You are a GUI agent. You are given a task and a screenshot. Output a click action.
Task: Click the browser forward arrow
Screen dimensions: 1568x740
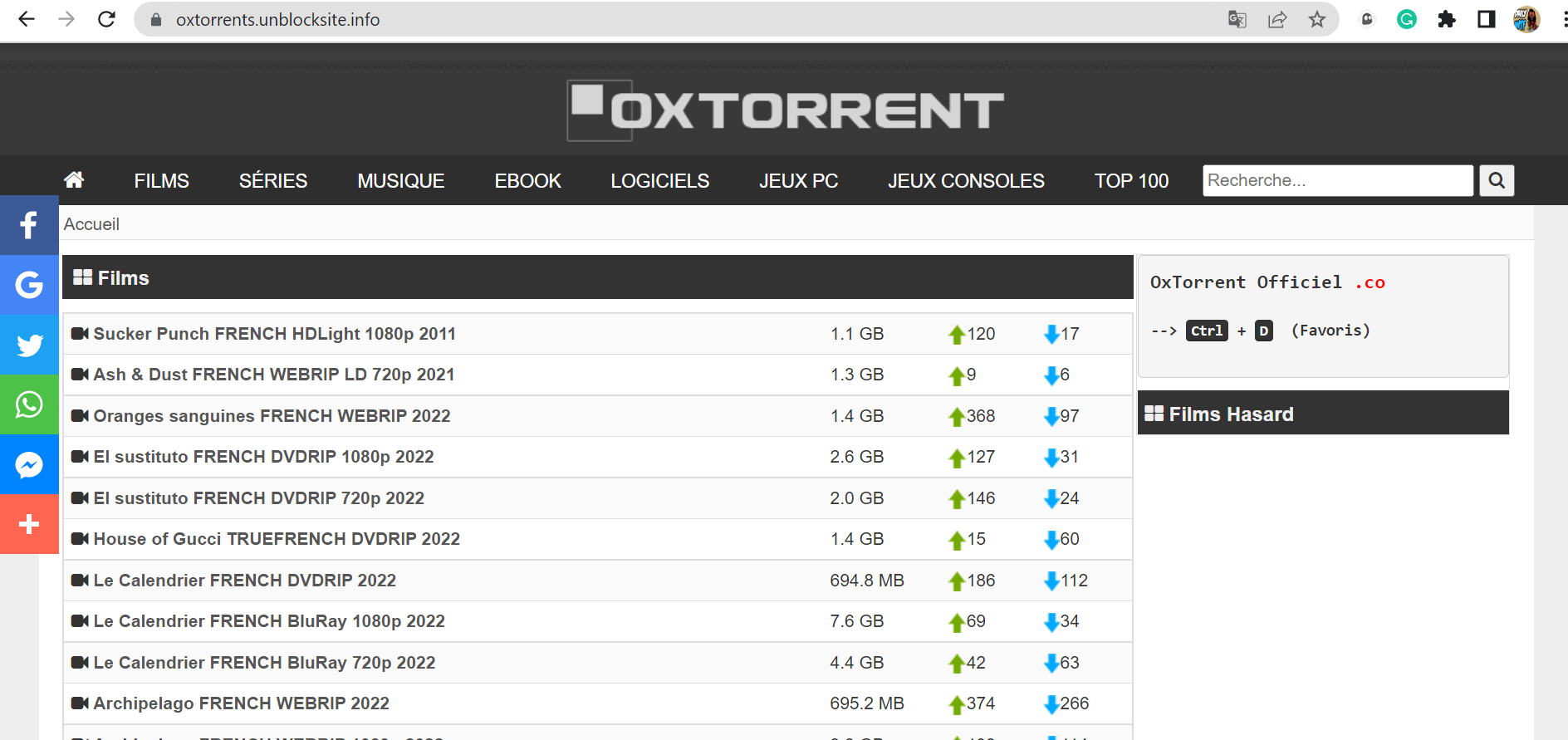(x=66, y=19)
